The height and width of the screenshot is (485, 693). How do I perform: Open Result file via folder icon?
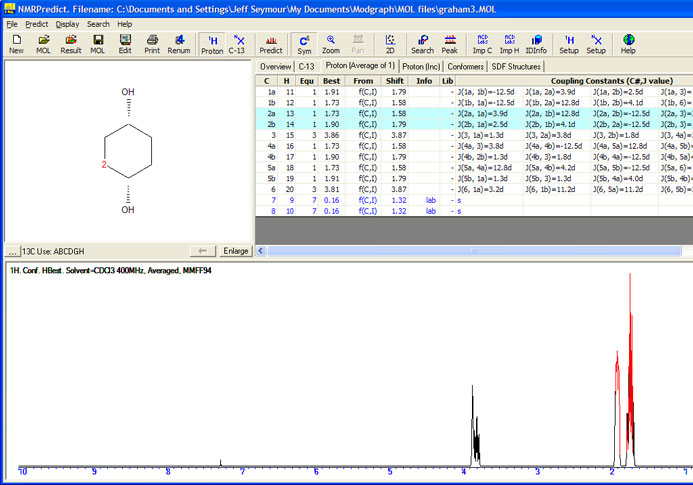tap(71, 43)
